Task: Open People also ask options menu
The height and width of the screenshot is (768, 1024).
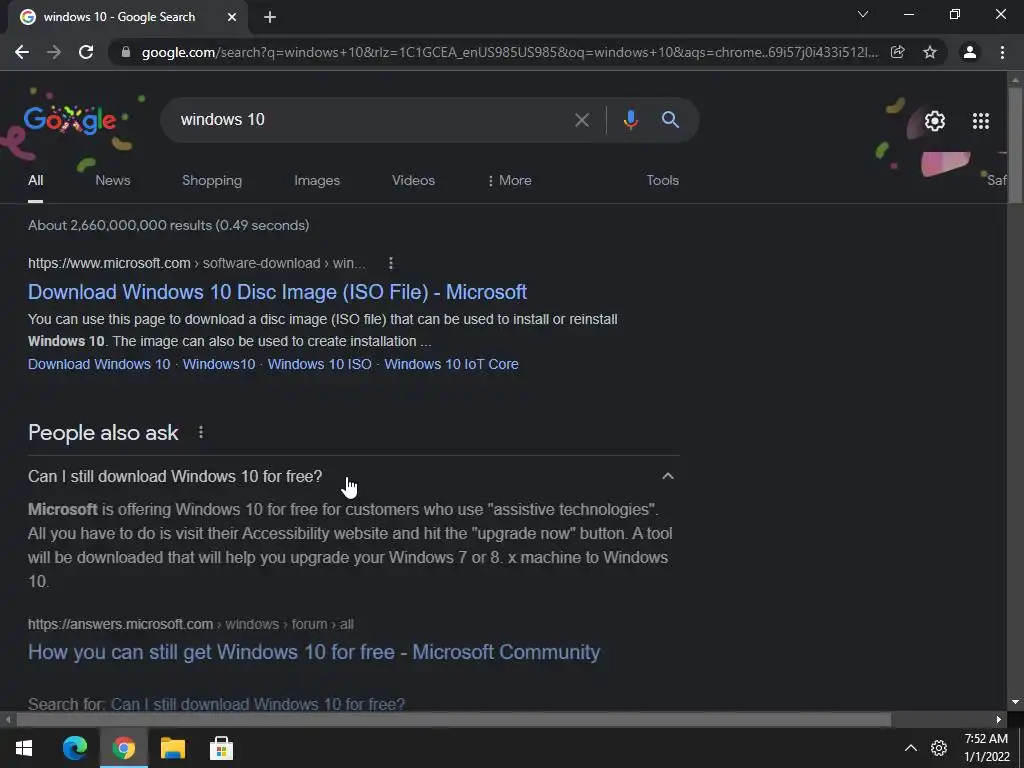Action: (x=201, y=432)
